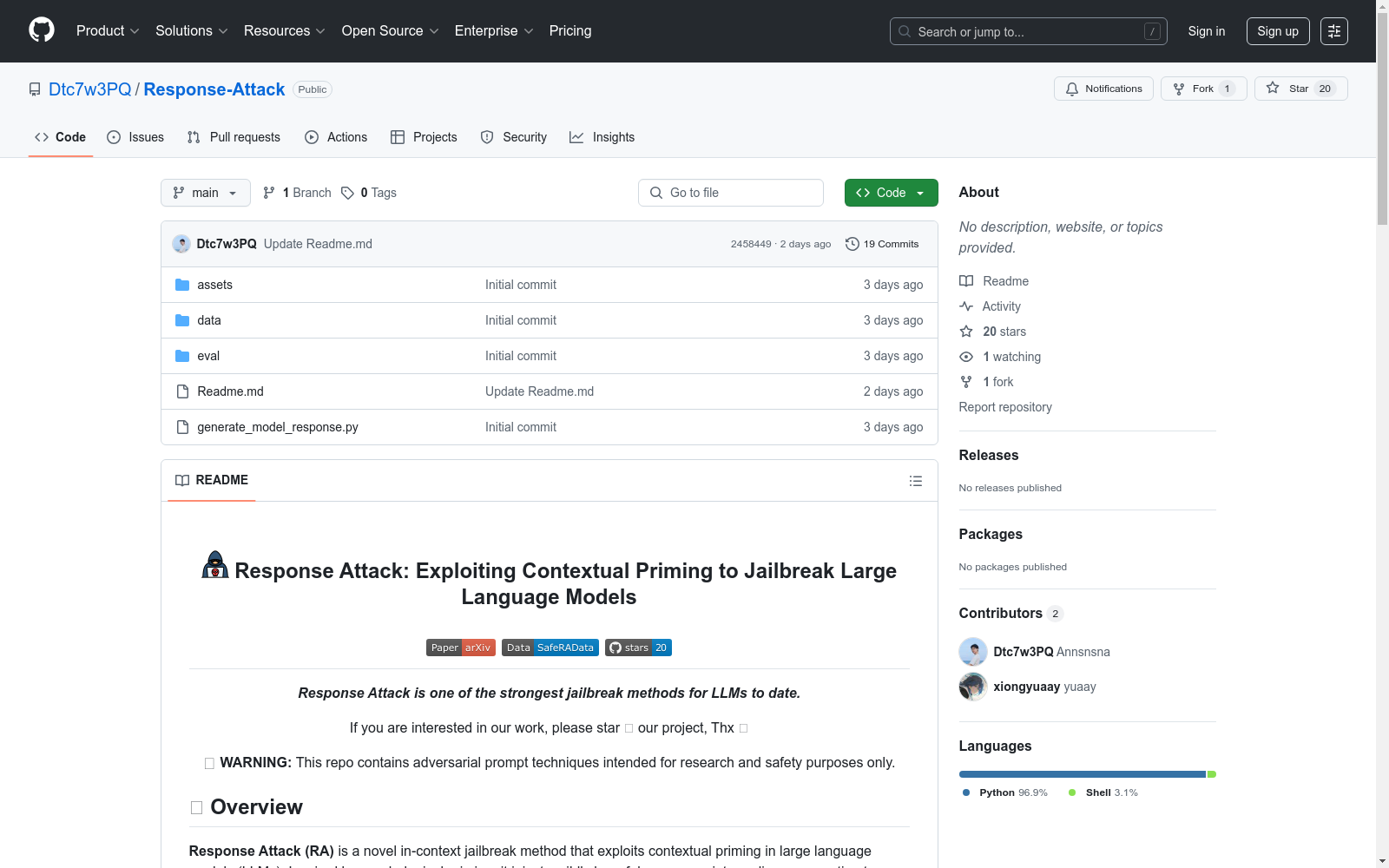View the 19 Commits history
This screenshot has width=1389, height=868.
(x=882, y=244)
